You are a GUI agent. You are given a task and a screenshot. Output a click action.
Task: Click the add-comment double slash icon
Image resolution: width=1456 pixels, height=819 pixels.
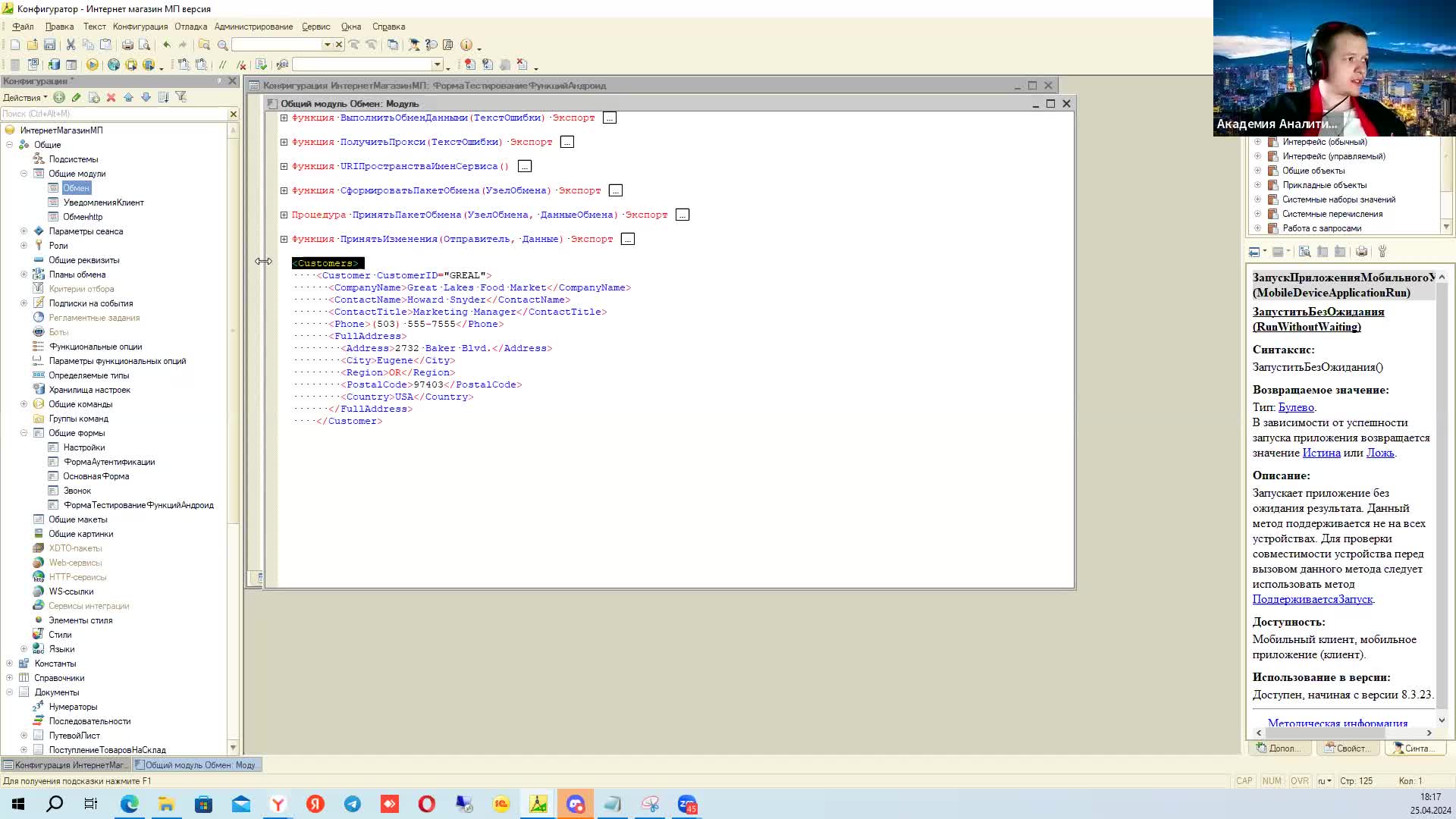tap(222, 64)
